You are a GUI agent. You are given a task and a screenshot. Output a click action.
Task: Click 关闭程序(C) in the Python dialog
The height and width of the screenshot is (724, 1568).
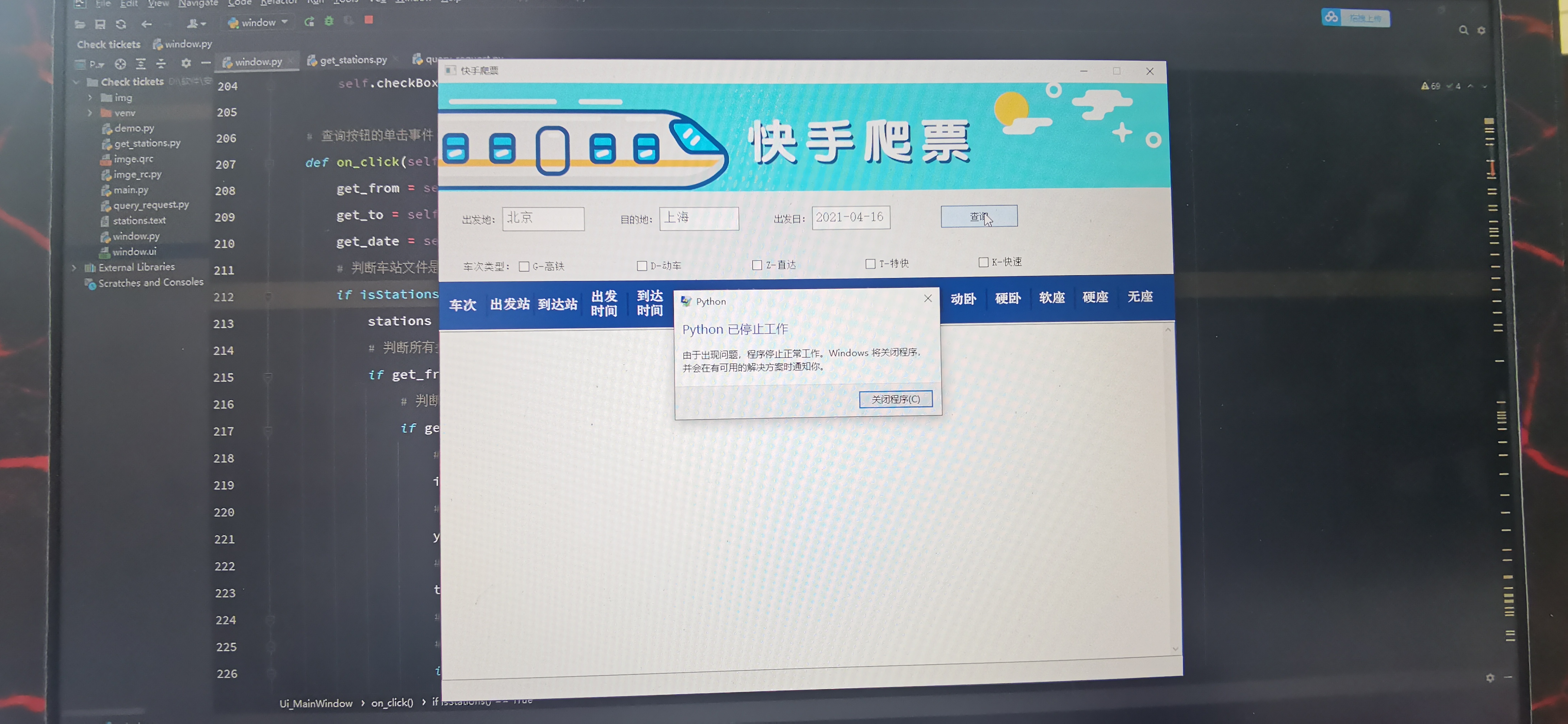(895, 400)
